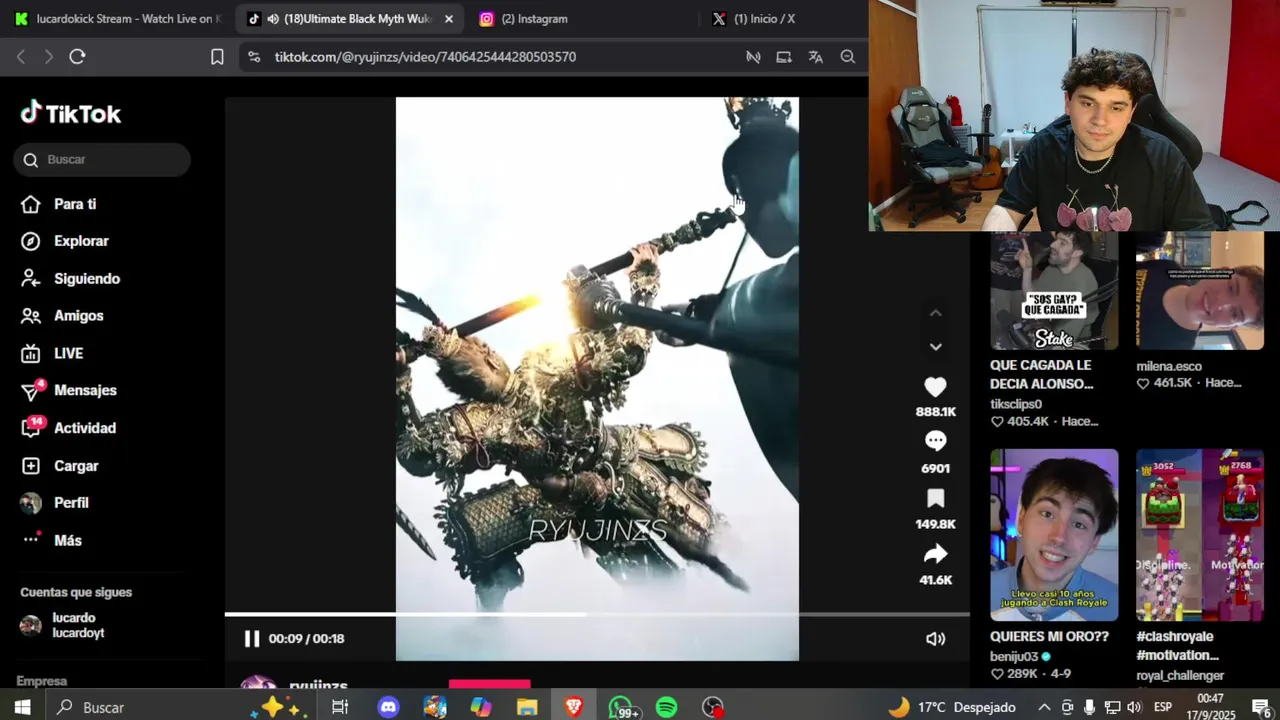
Task: Bookmark this page in browser
Action: 217,57
